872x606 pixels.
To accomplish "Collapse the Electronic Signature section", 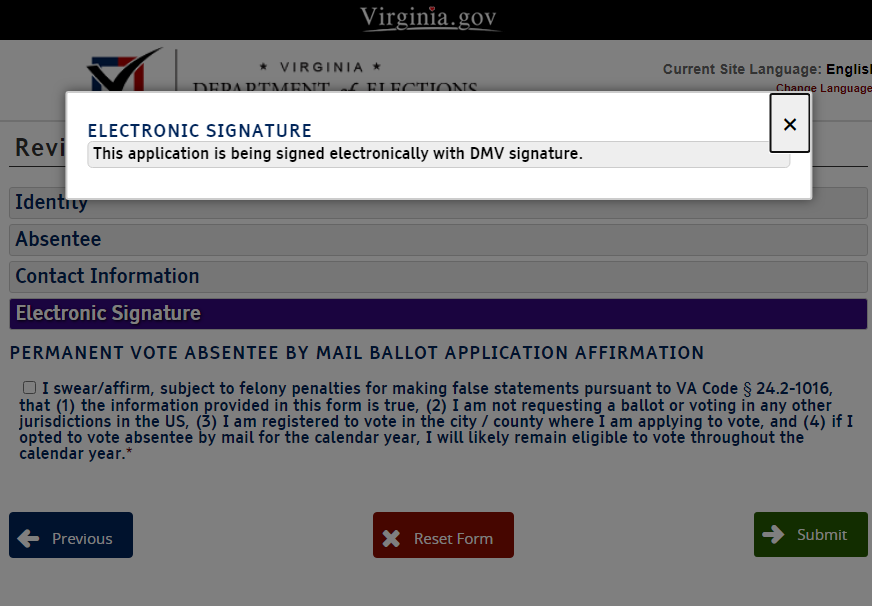I will [438, 314].
